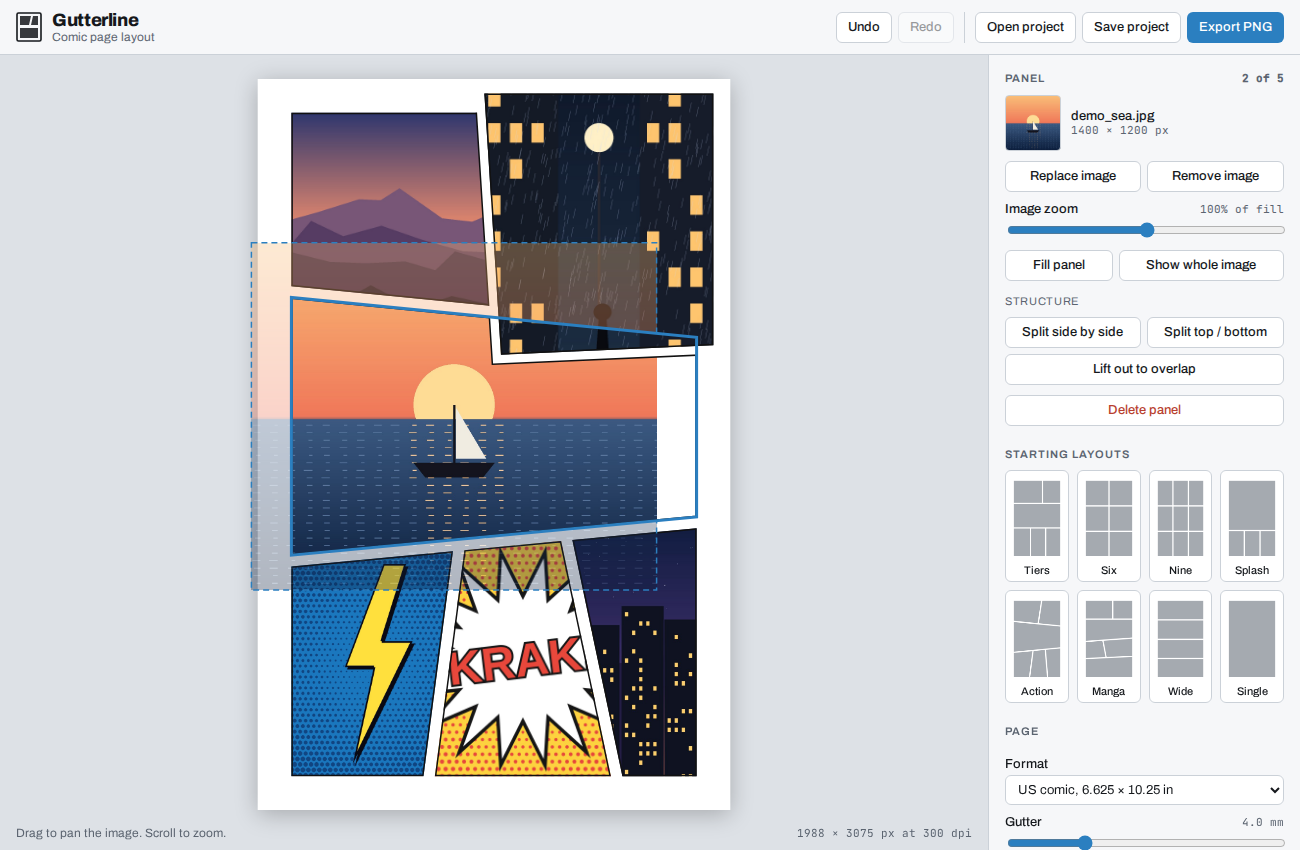Export the page as PNG
The image size is (1300, 850).
(x=1236, y=27)
